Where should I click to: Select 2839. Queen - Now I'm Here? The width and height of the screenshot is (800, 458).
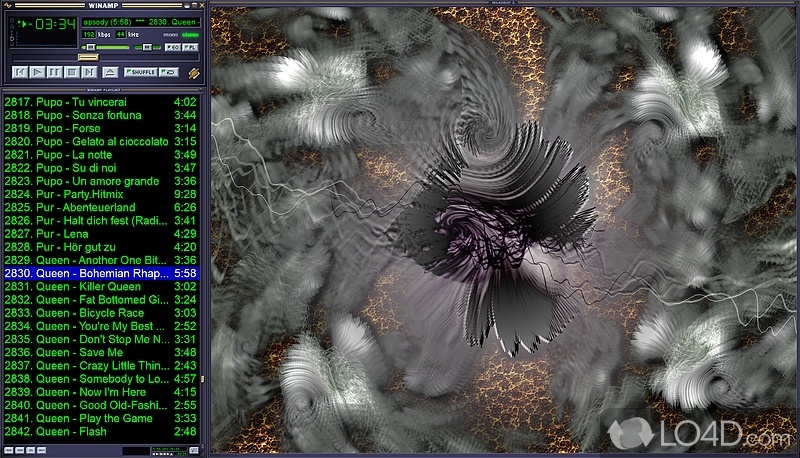point(101,392)
